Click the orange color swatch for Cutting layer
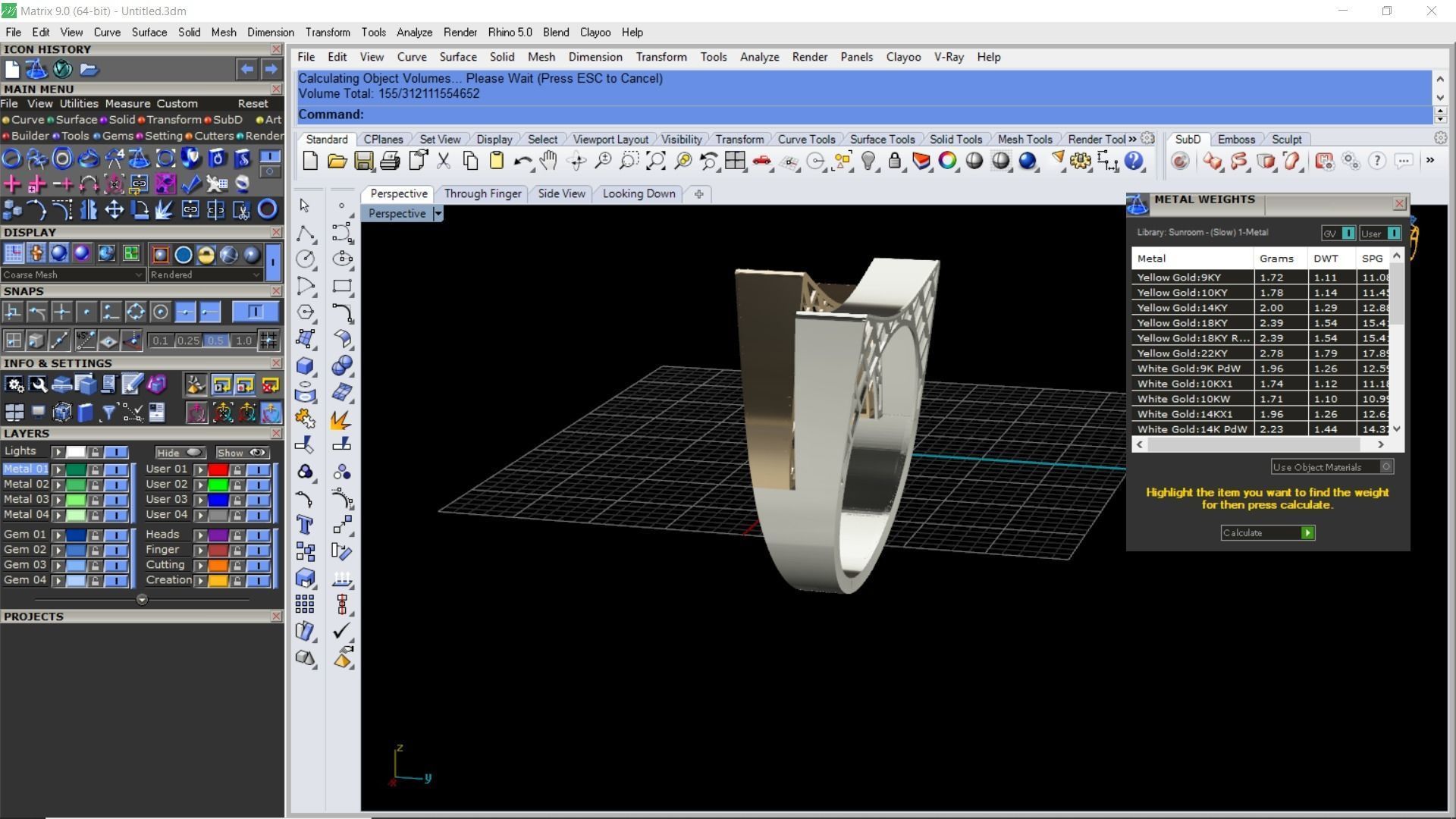The width and height of the screenshot is (1456, 819). [218, 565]
